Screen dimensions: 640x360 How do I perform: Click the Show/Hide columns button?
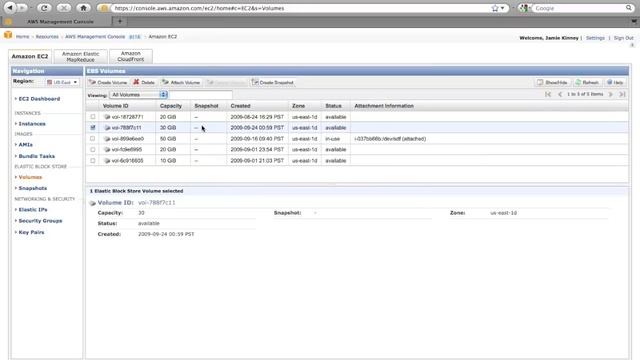pyautogui.click(x=553, y=82)
